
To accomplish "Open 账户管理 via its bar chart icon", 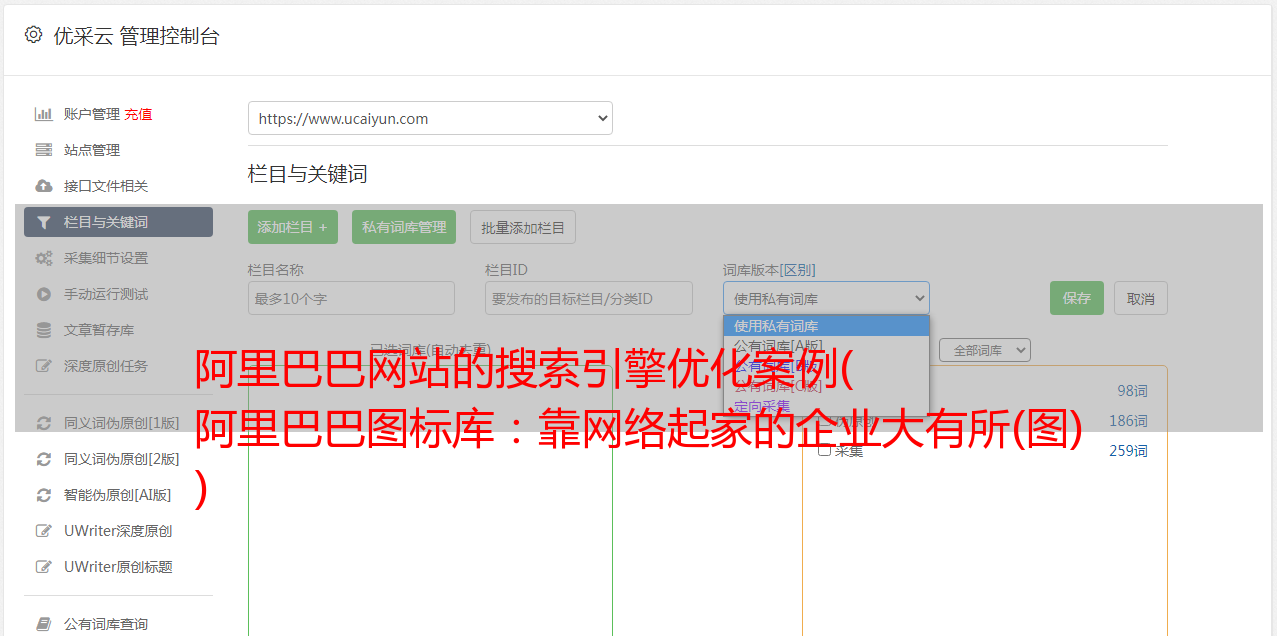I will point(44,114).
